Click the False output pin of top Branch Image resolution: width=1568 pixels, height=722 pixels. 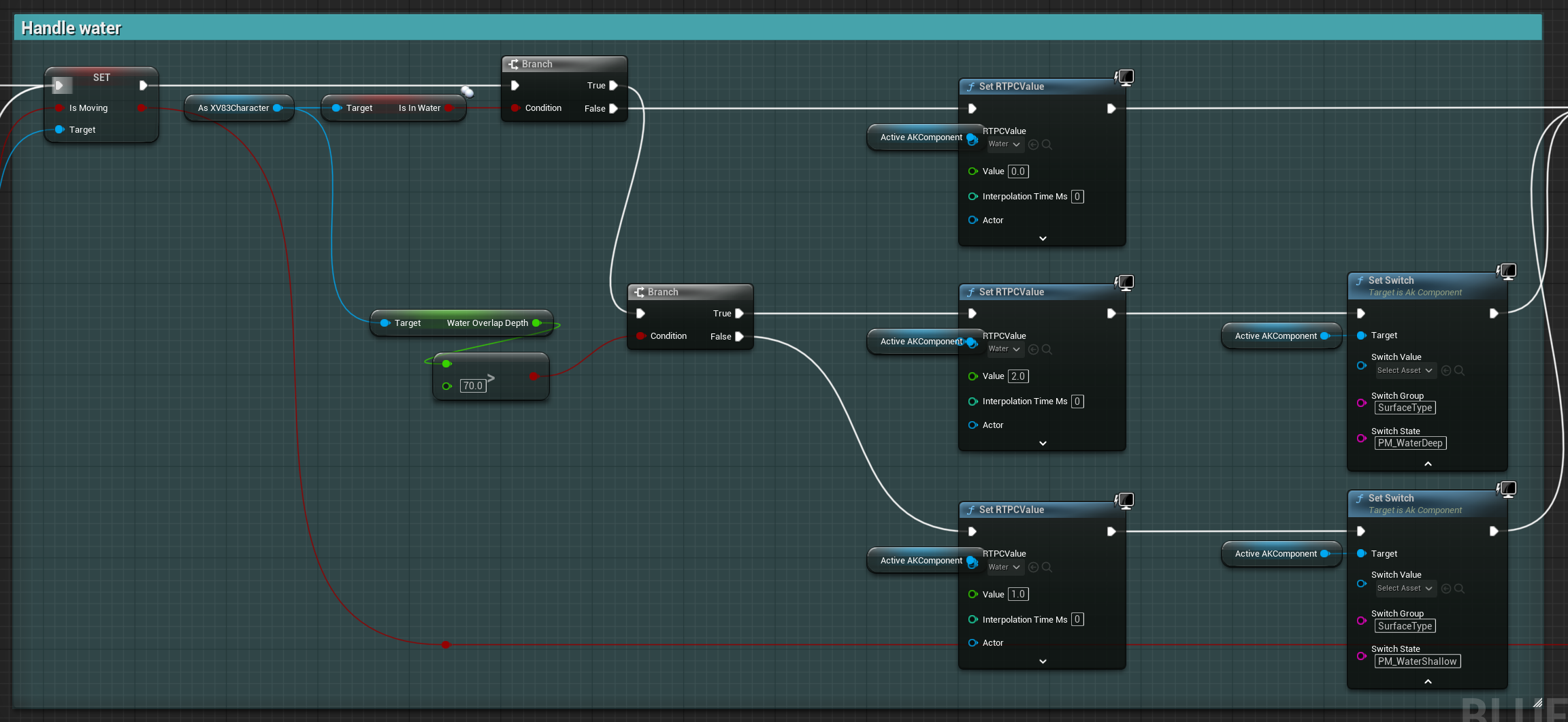613,108
